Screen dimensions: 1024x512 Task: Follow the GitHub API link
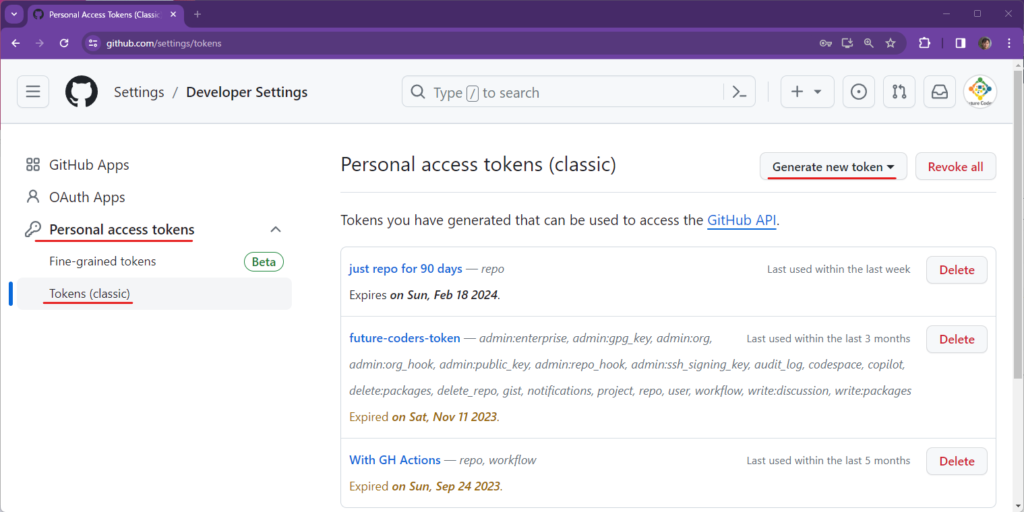click(x=742, y=220)
